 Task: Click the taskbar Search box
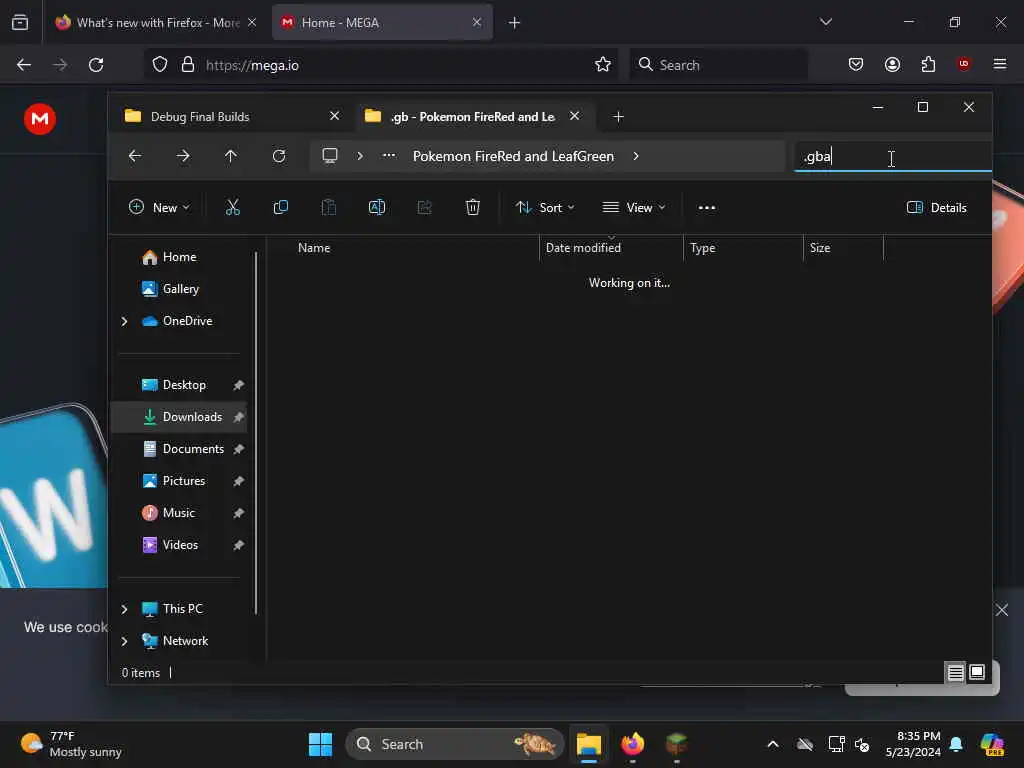(455, 744)
